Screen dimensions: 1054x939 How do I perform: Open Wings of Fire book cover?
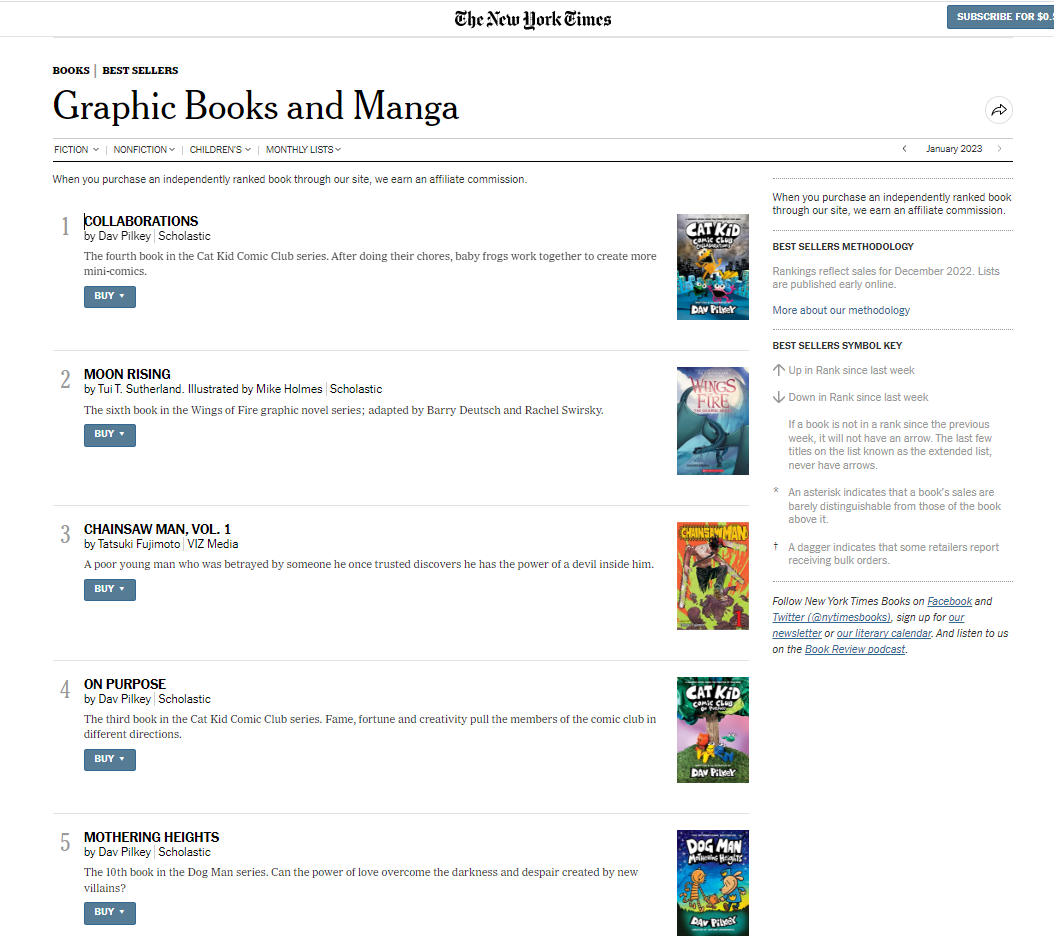point(713,421)
